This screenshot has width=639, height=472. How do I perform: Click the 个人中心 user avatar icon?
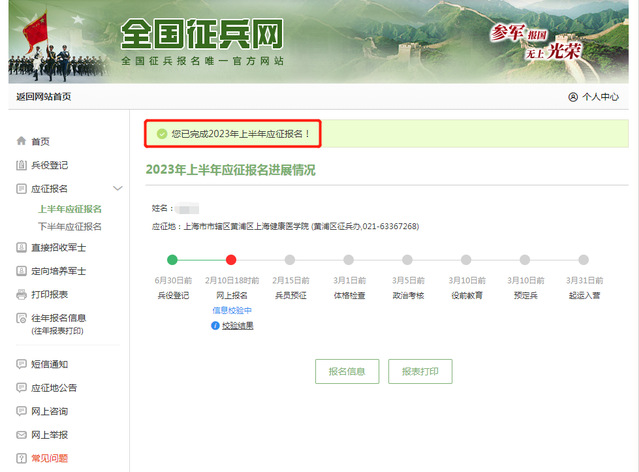[x=573, y=97]
